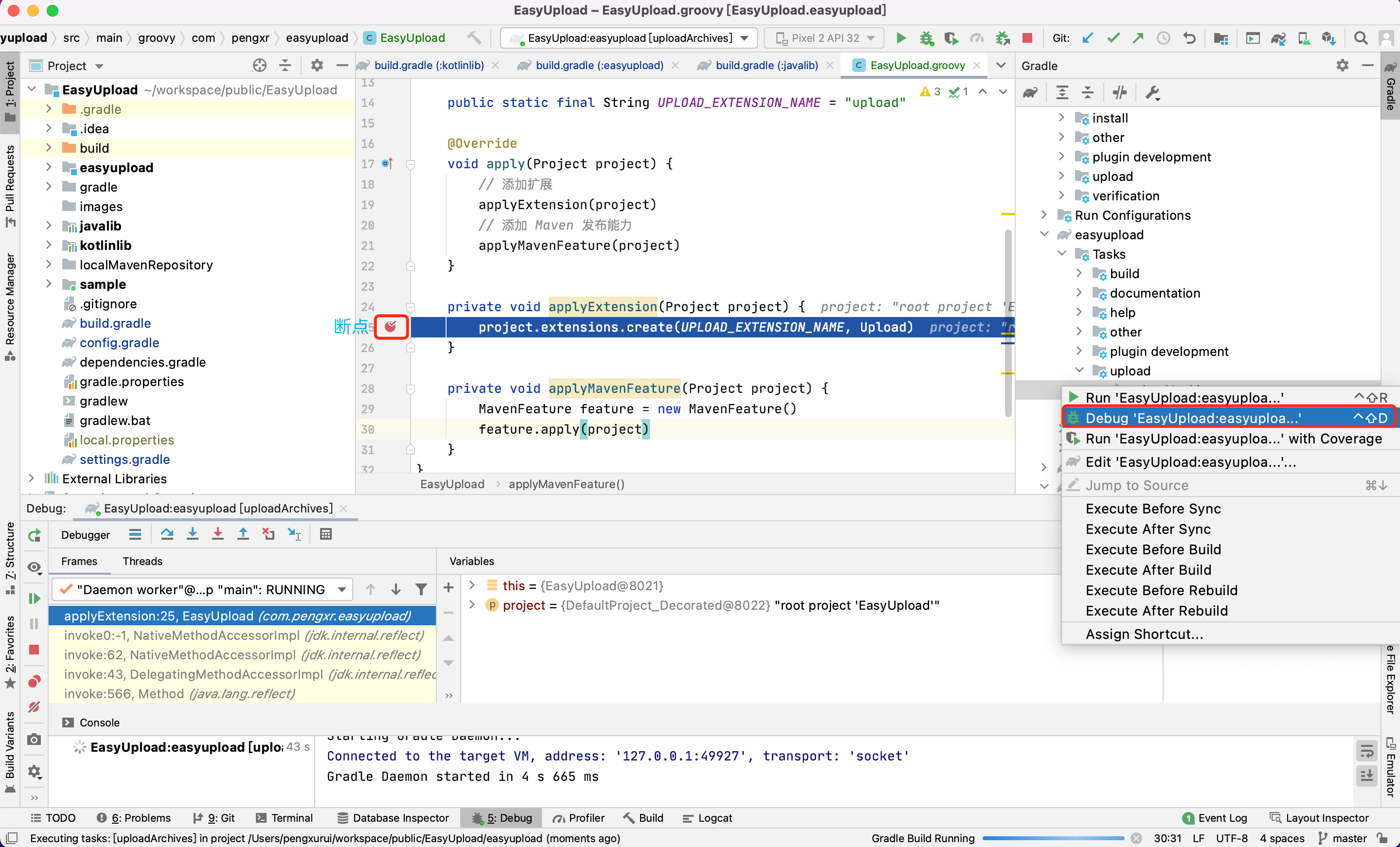The image size is (1400, 847).
Task: Select Debug 'EasyUpload:easyuploa...' in the context menu
Action: (x=1230, y=418)
